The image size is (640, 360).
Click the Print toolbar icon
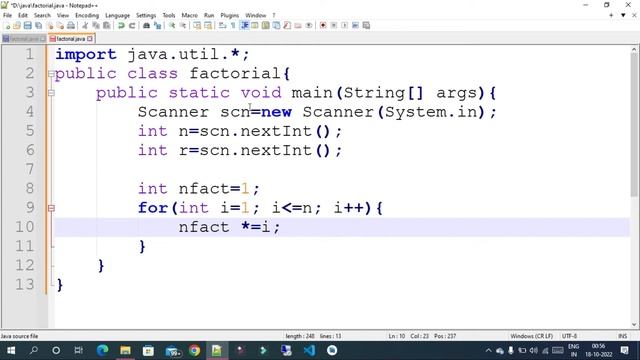click(71, 25)
